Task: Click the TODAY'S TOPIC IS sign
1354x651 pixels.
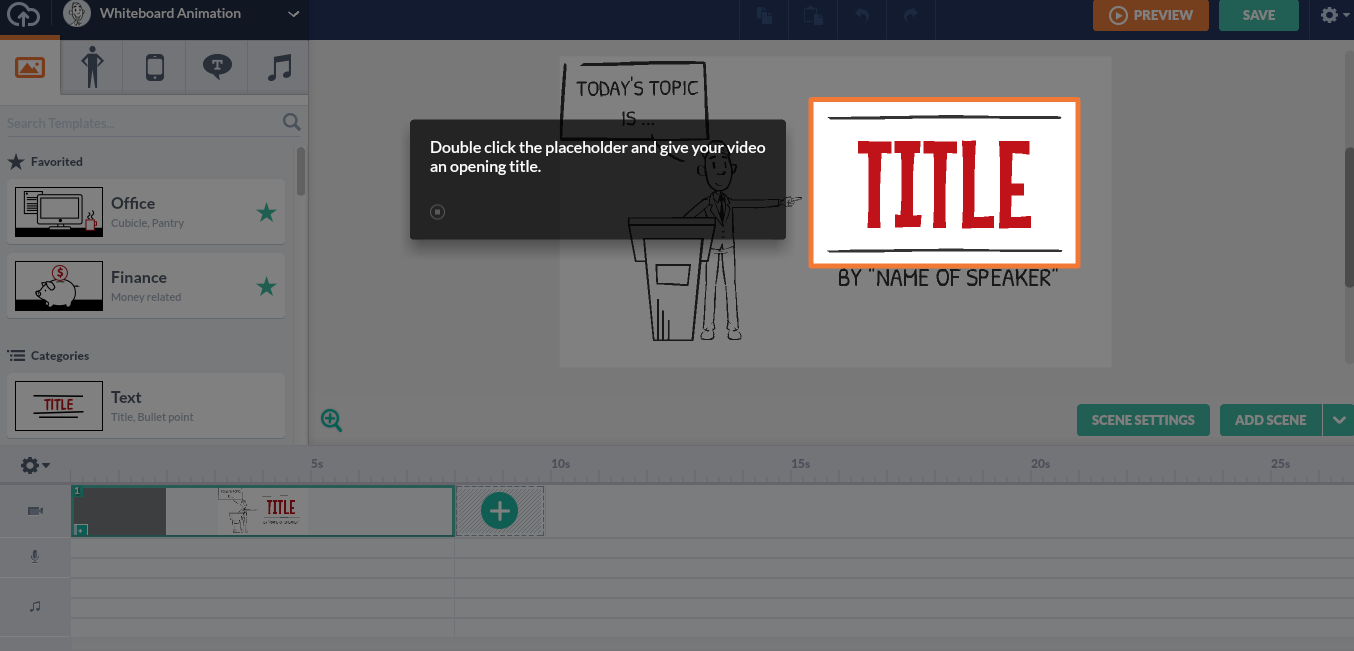Action: tap(634, 100)
